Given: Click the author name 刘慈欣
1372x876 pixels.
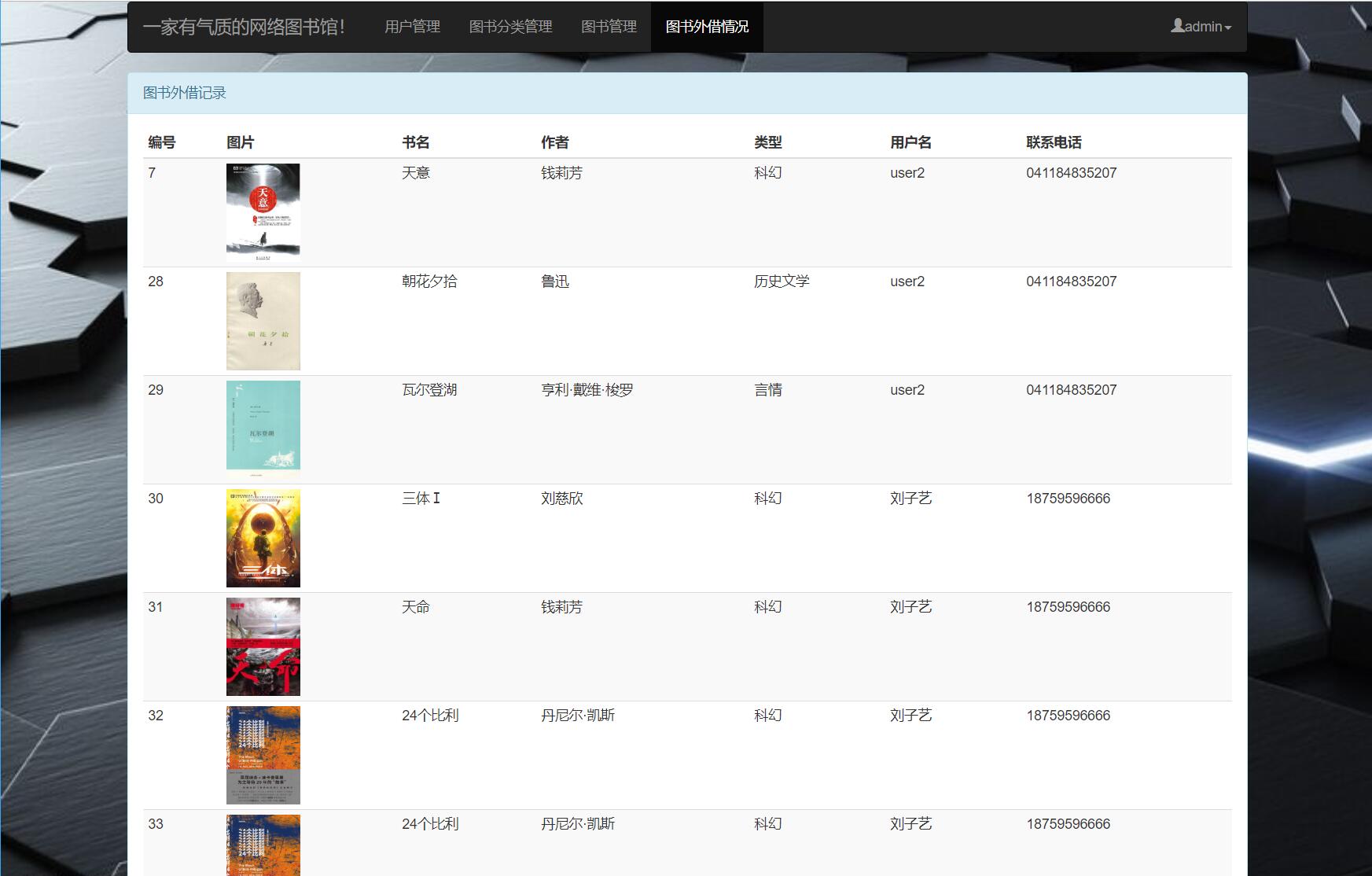Looking at the screenshot, I should tap(562, 499).
